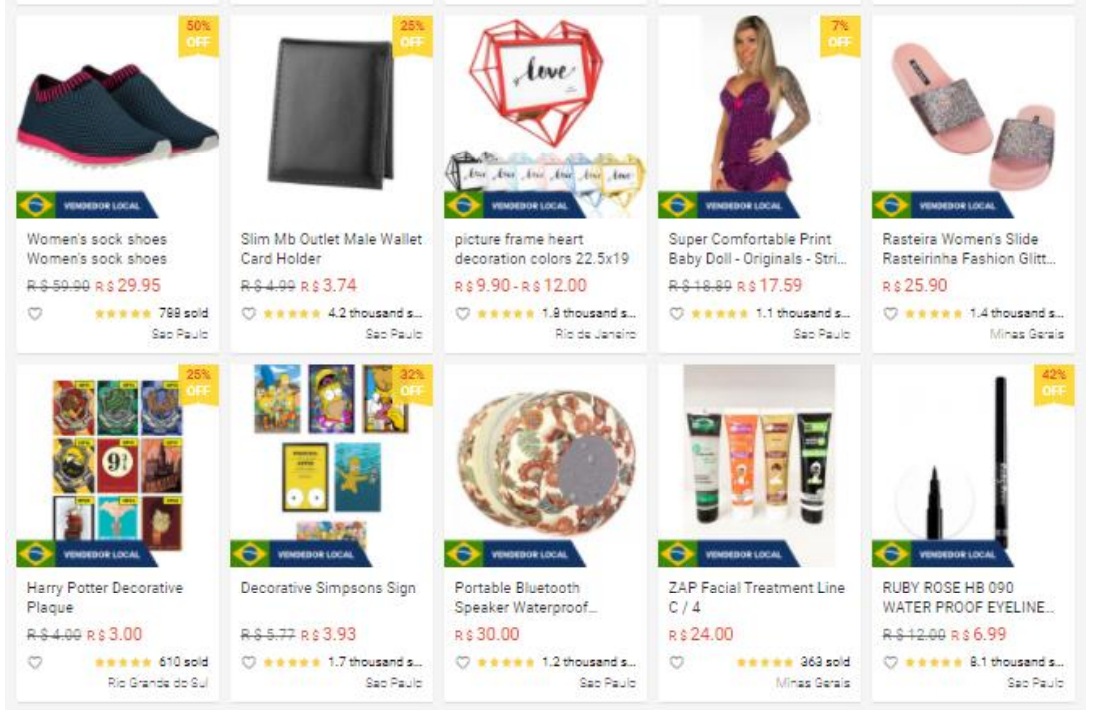Click heart icon on ZAP Facial Treatment

(677, 662)
